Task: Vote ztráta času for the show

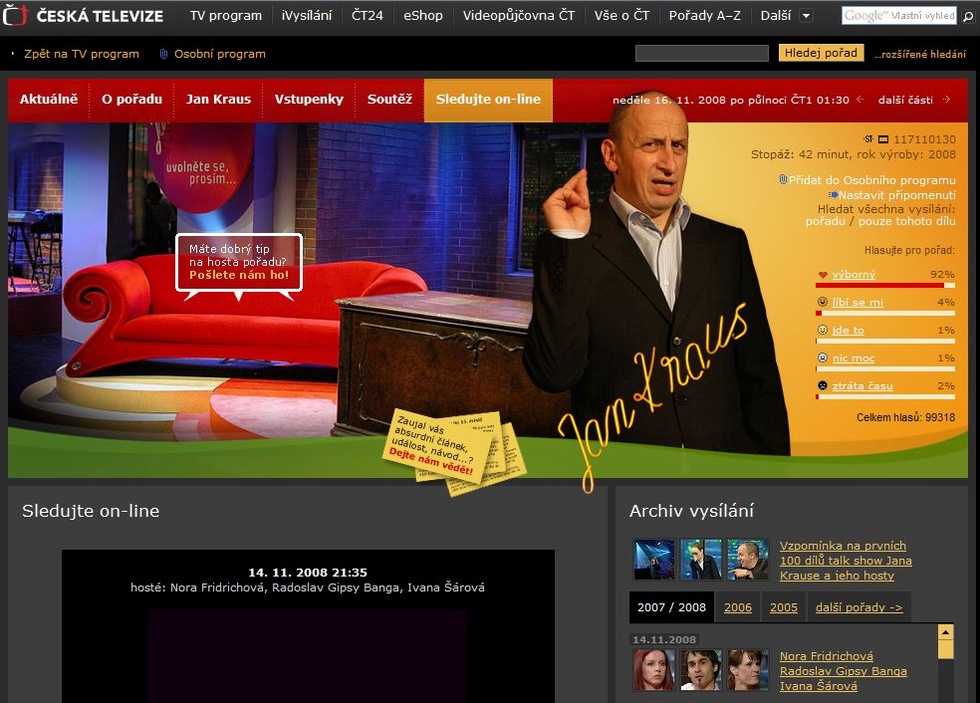Action: pyautogui.click(x=862, y=386)
